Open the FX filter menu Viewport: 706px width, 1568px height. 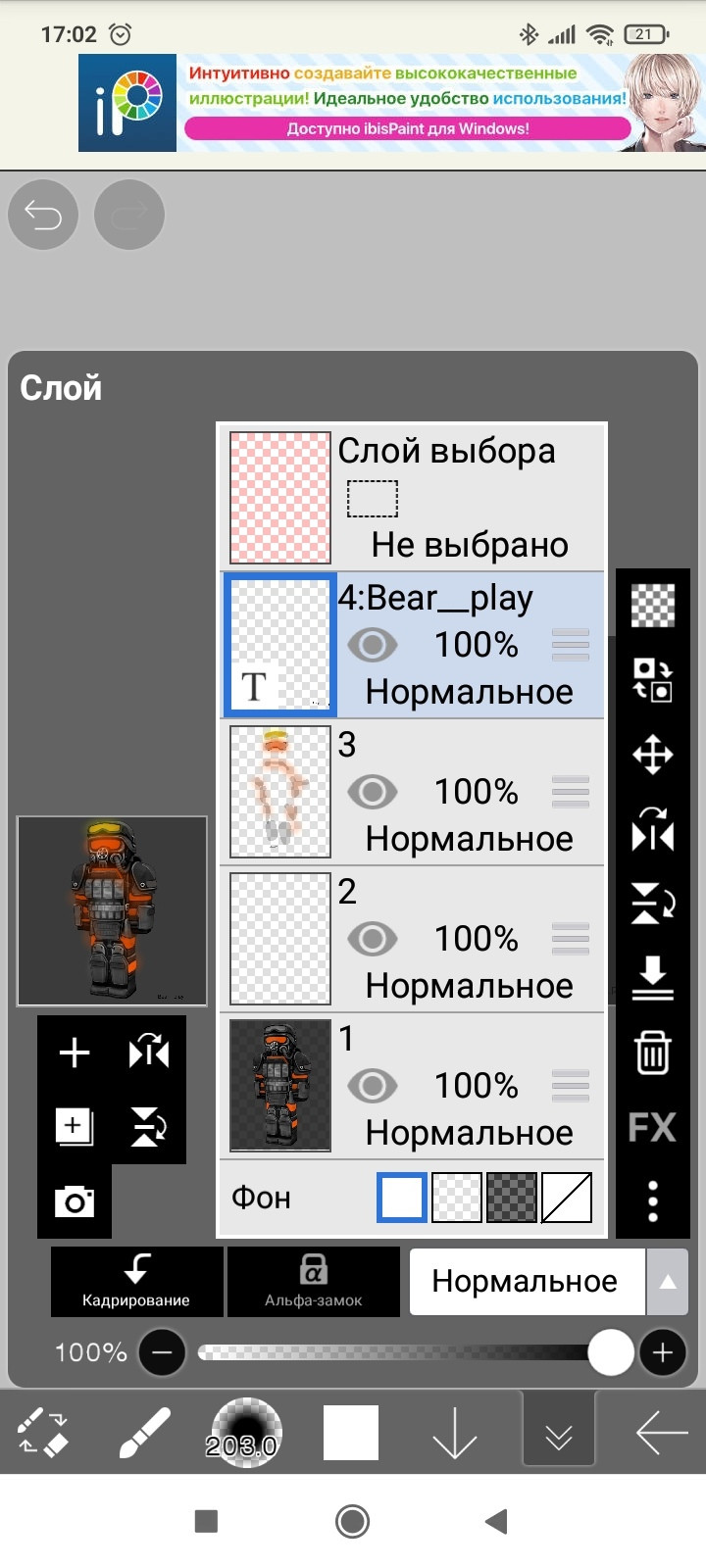coord(652,1127)
